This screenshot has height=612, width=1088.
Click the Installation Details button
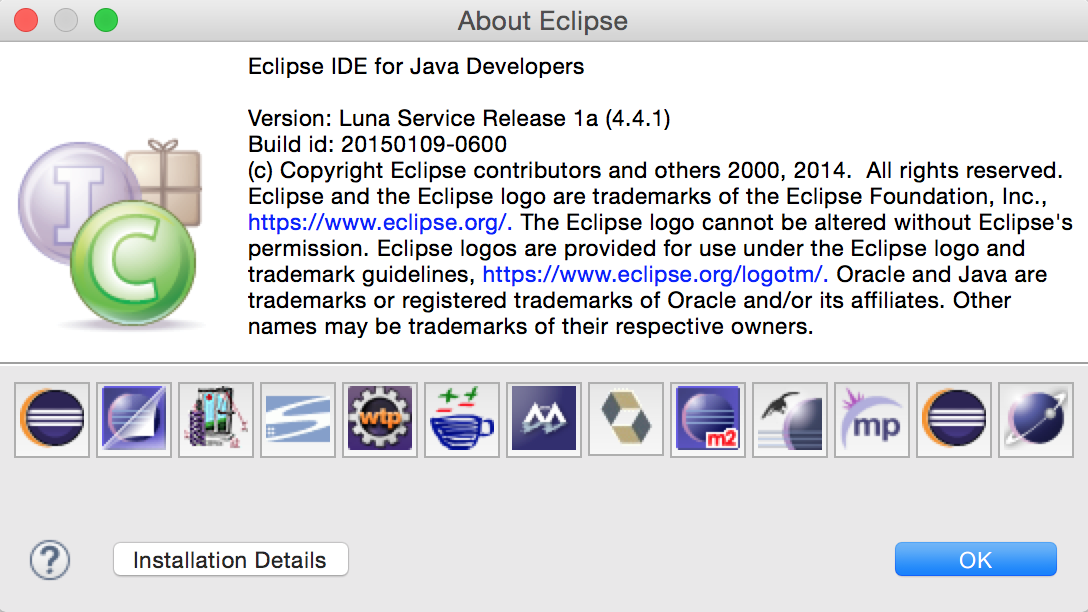coord(230,560)
